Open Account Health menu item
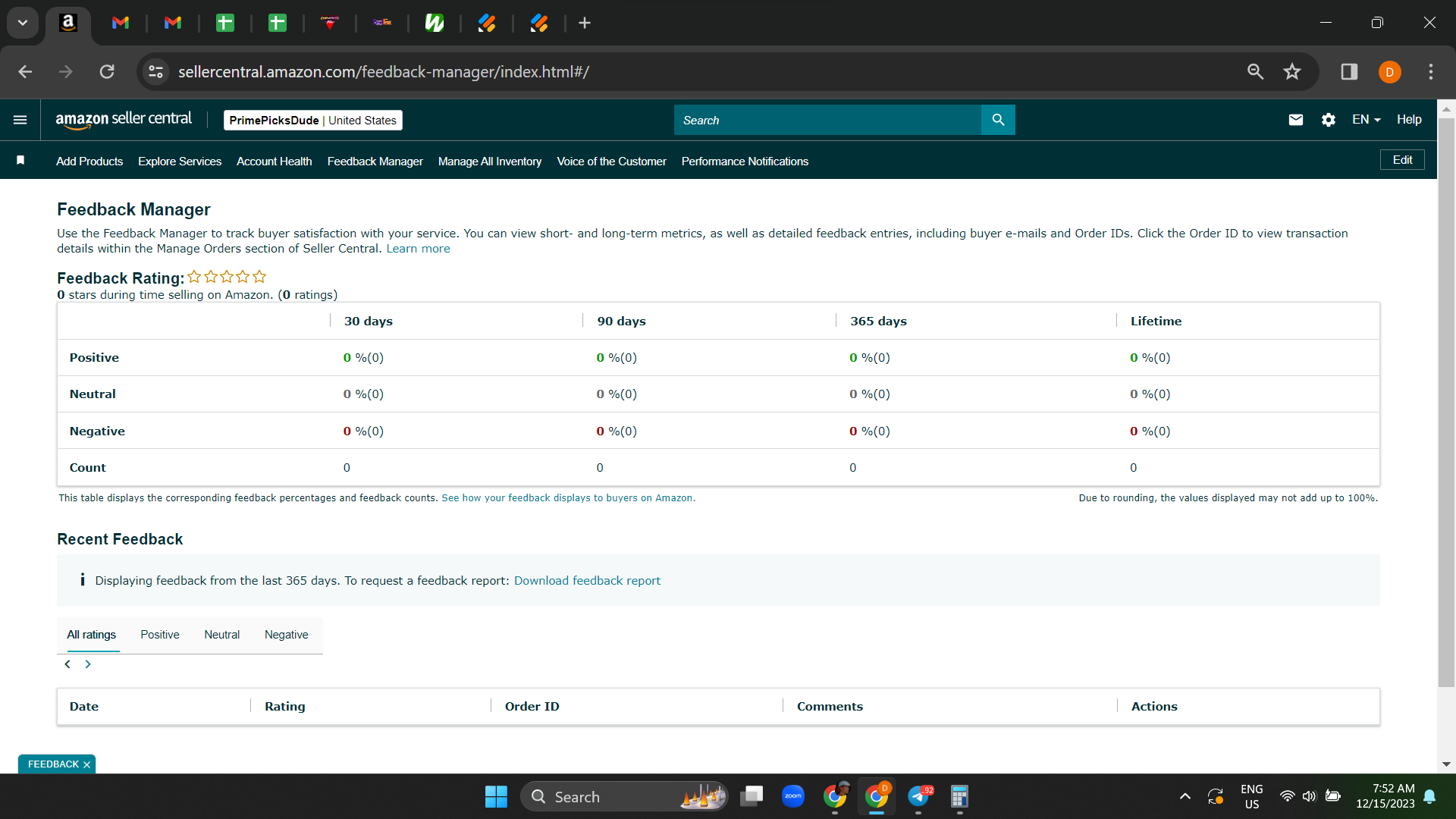 (274, 161)
